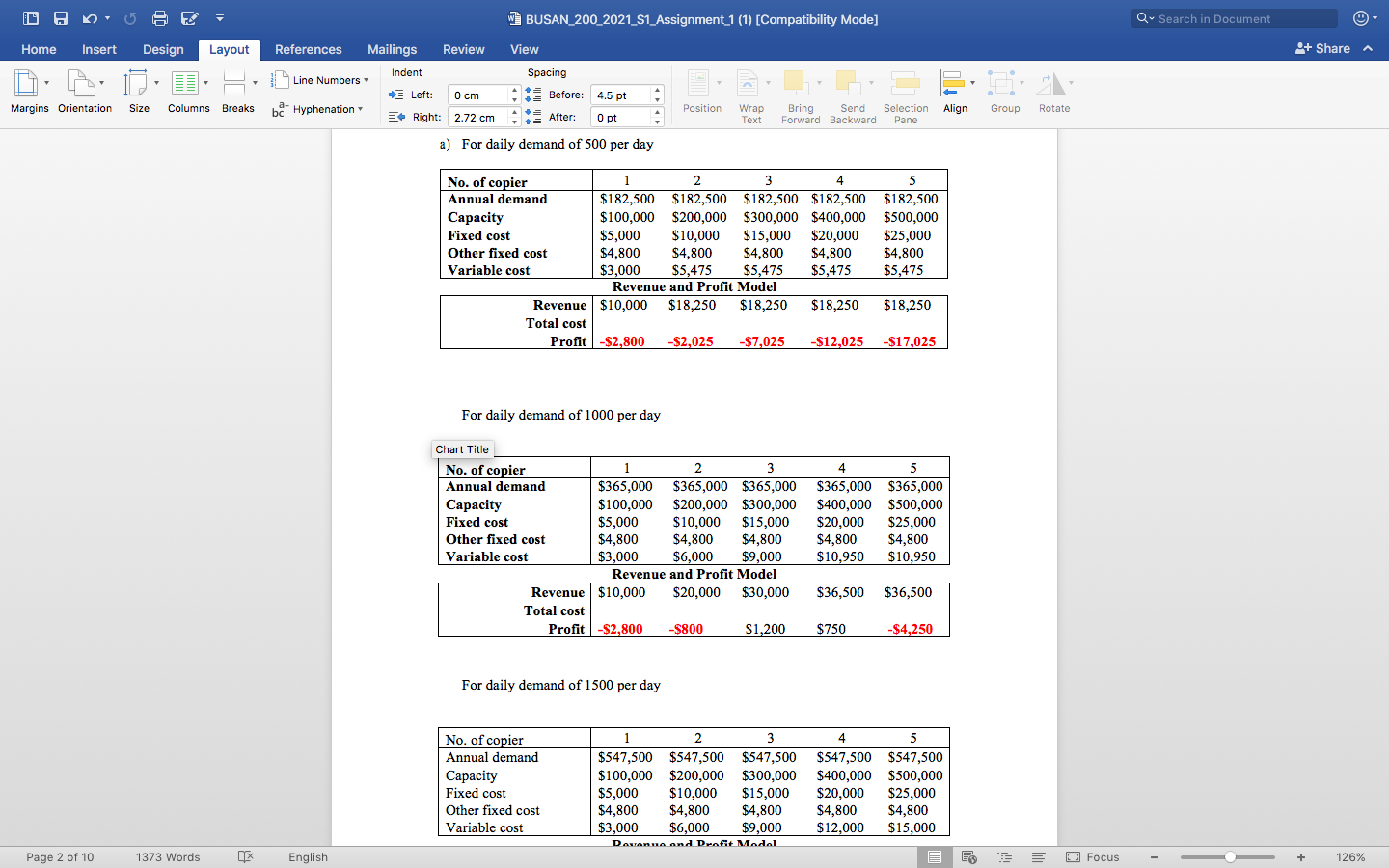Screen dimensions: 1389x868
Task: Open the Hyphenation dropdown
Action: pos(317,109)
